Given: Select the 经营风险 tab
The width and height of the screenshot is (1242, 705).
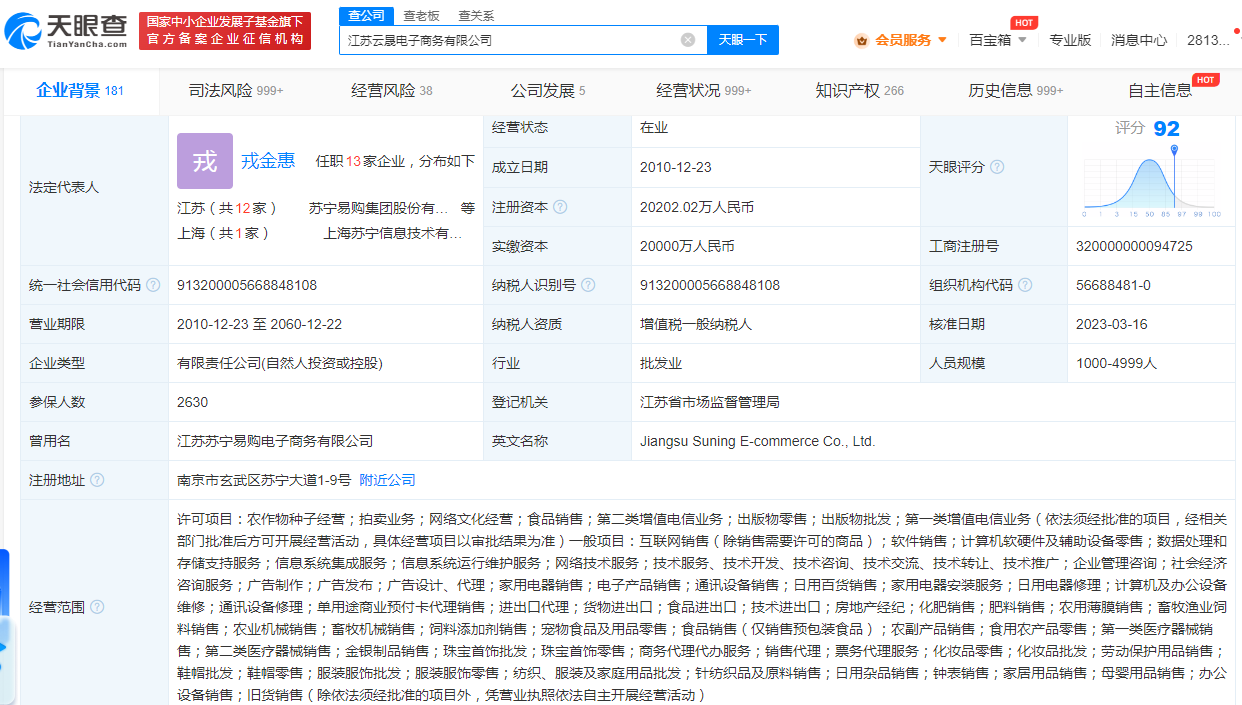Looking at the screenshot, I should tap(392, 91).
